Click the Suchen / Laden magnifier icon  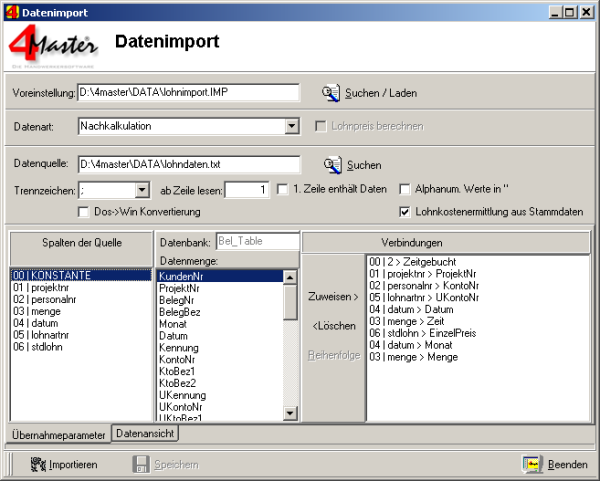click(x=331, y=93)
